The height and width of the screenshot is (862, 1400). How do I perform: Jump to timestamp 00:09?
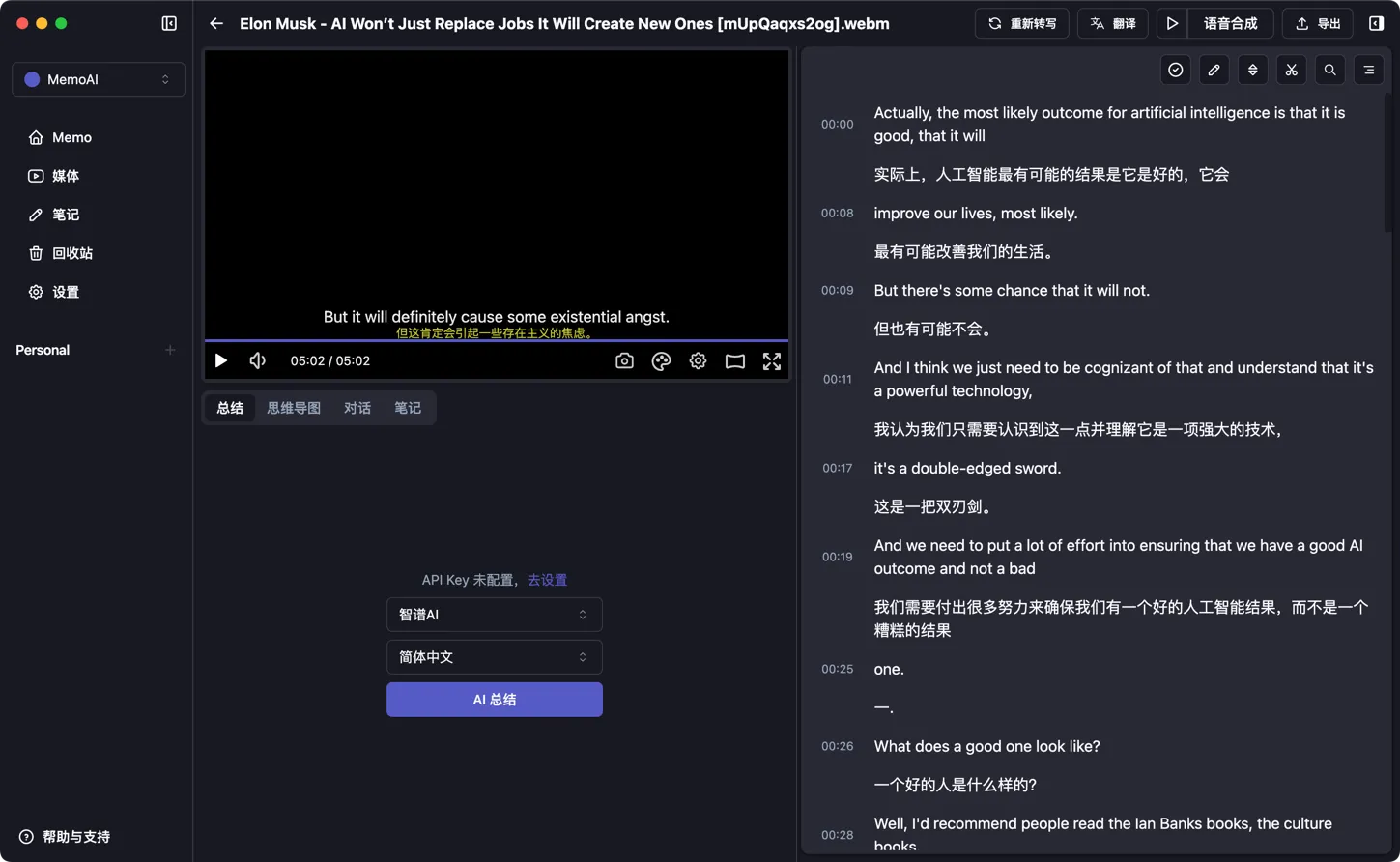pyautogui.click(x=838, y=291)
